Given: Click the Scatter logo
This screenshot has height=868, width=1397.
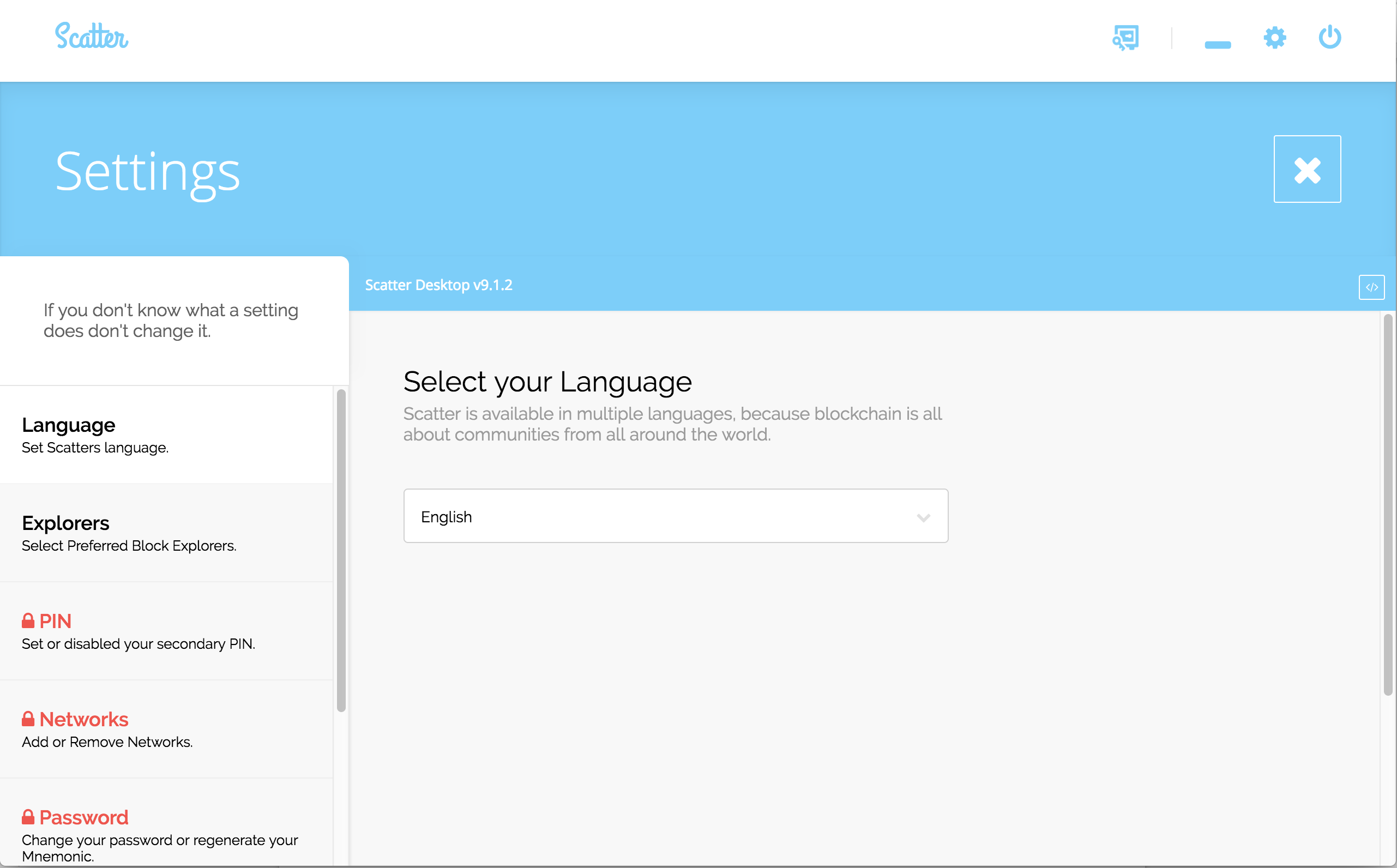Looking at the screenshot, I should click(x=91, y=37).
